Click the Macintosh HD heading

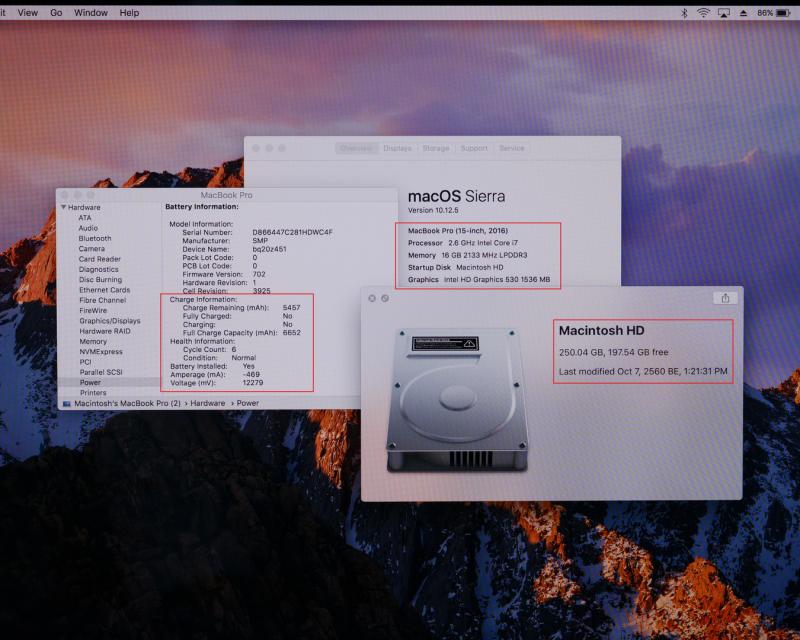602,331
